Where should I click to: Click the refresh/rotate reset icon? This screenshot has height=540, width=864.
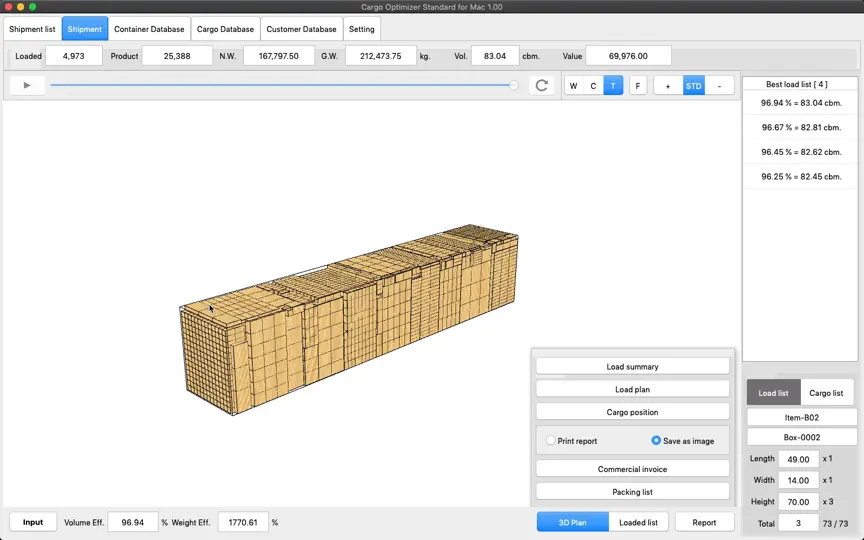click(542, 85)
